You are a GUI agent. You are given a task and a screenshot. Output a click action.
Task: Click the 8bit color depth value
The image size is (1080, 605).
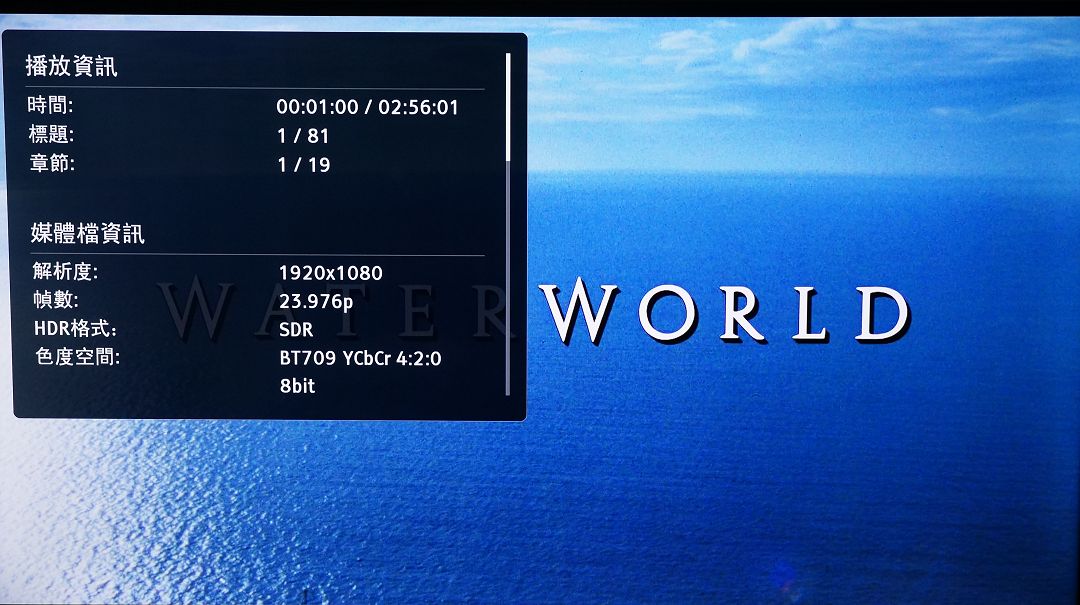click(x=298, y=386)
